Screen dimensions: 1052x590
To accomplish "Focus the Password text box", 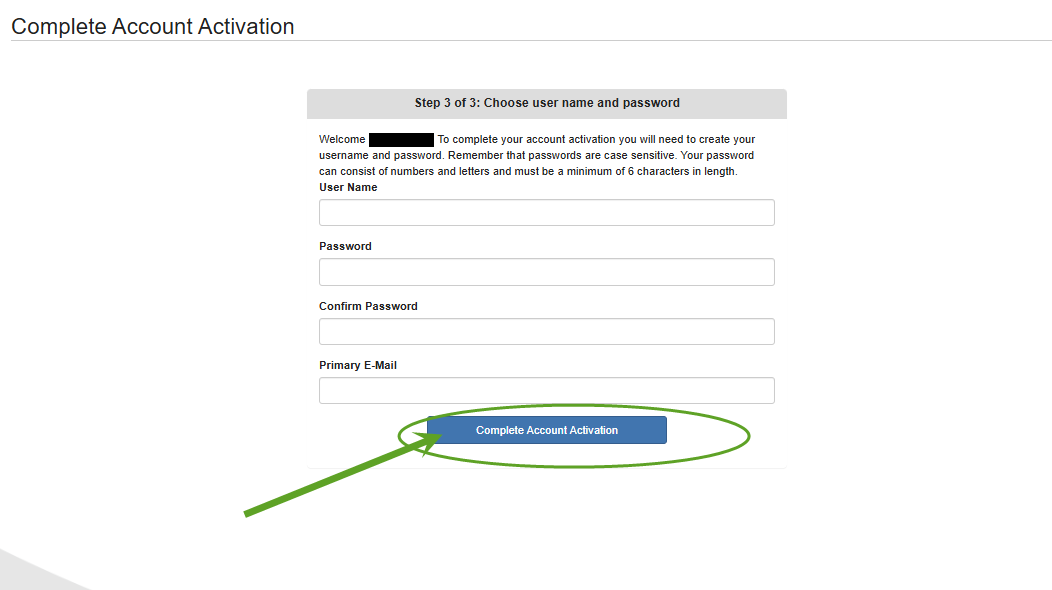I will (546, 272).
